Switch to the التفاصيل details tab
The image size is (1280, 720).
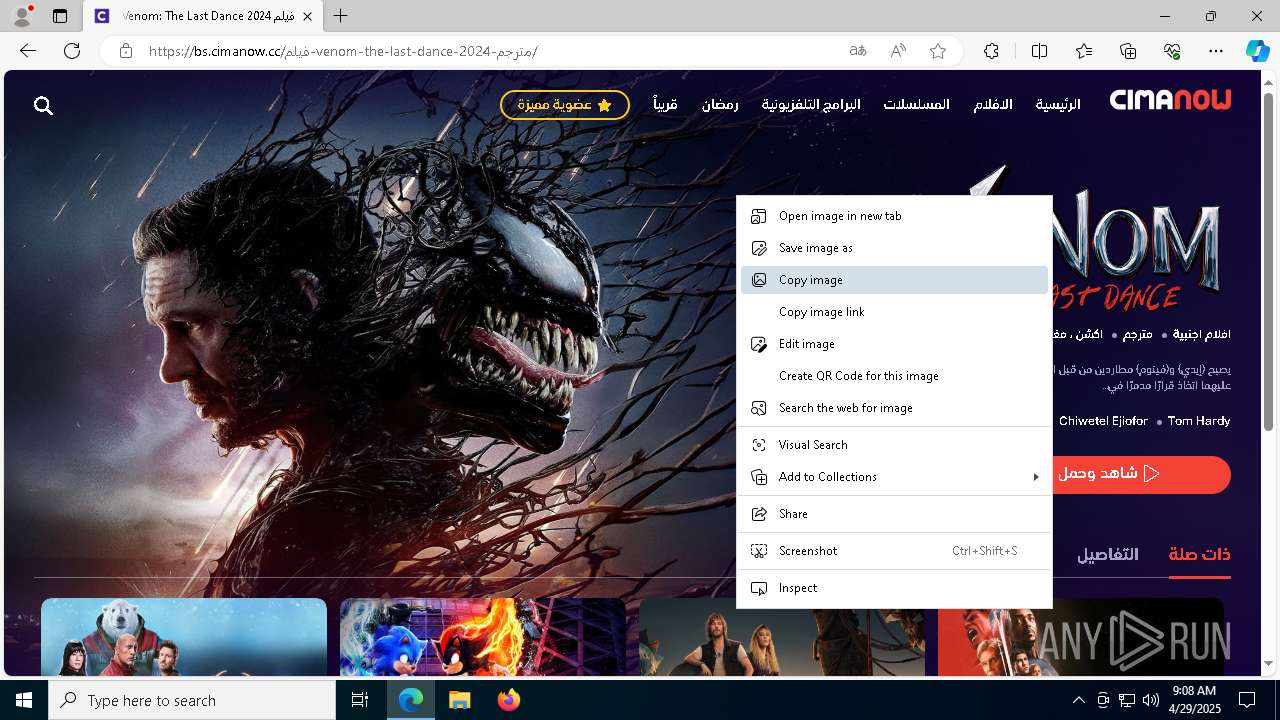pos(1107,555)
